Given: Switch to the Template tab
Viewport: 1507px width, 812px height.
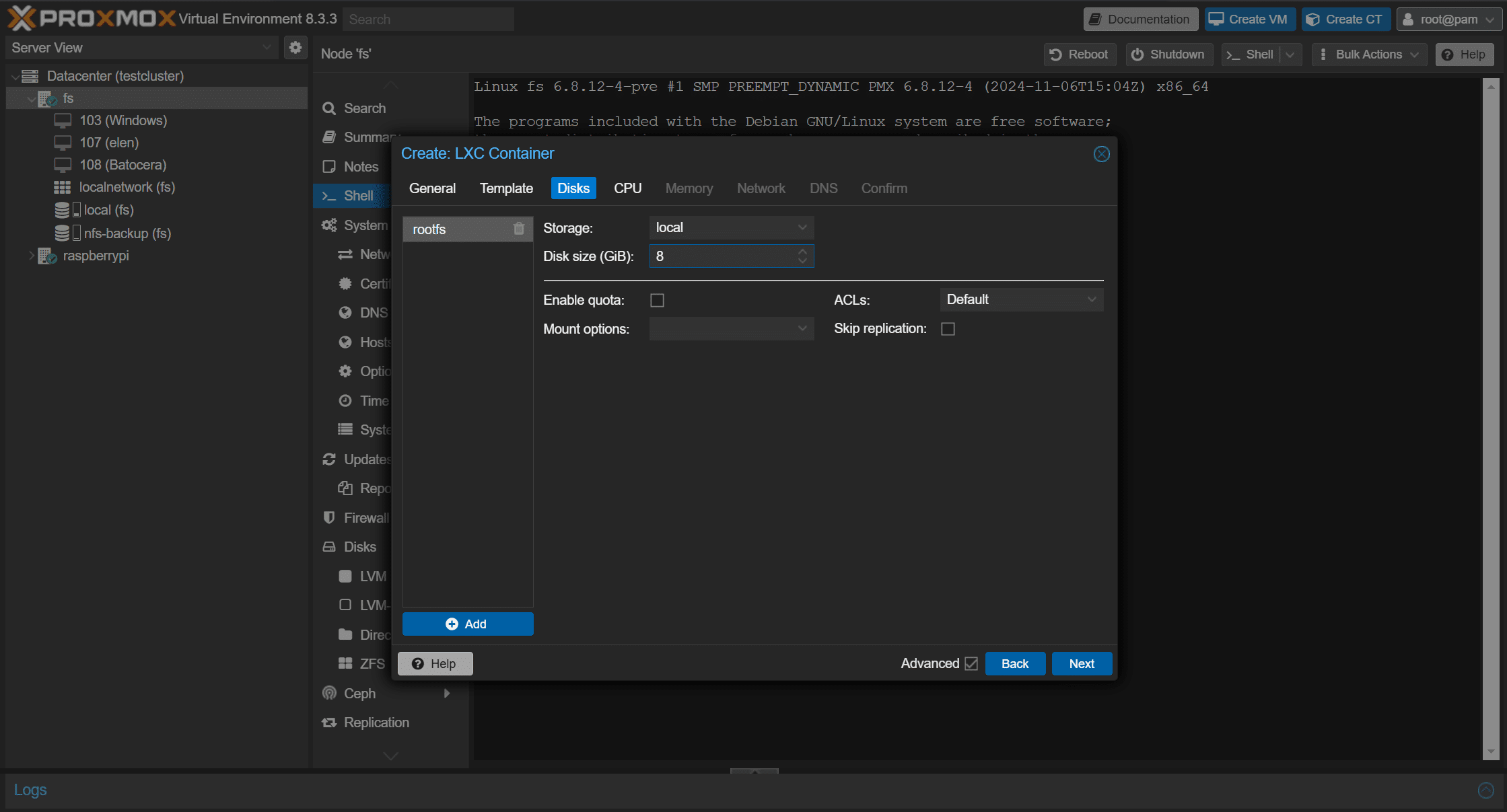Looking at the screenshot, I should (506, 188).
